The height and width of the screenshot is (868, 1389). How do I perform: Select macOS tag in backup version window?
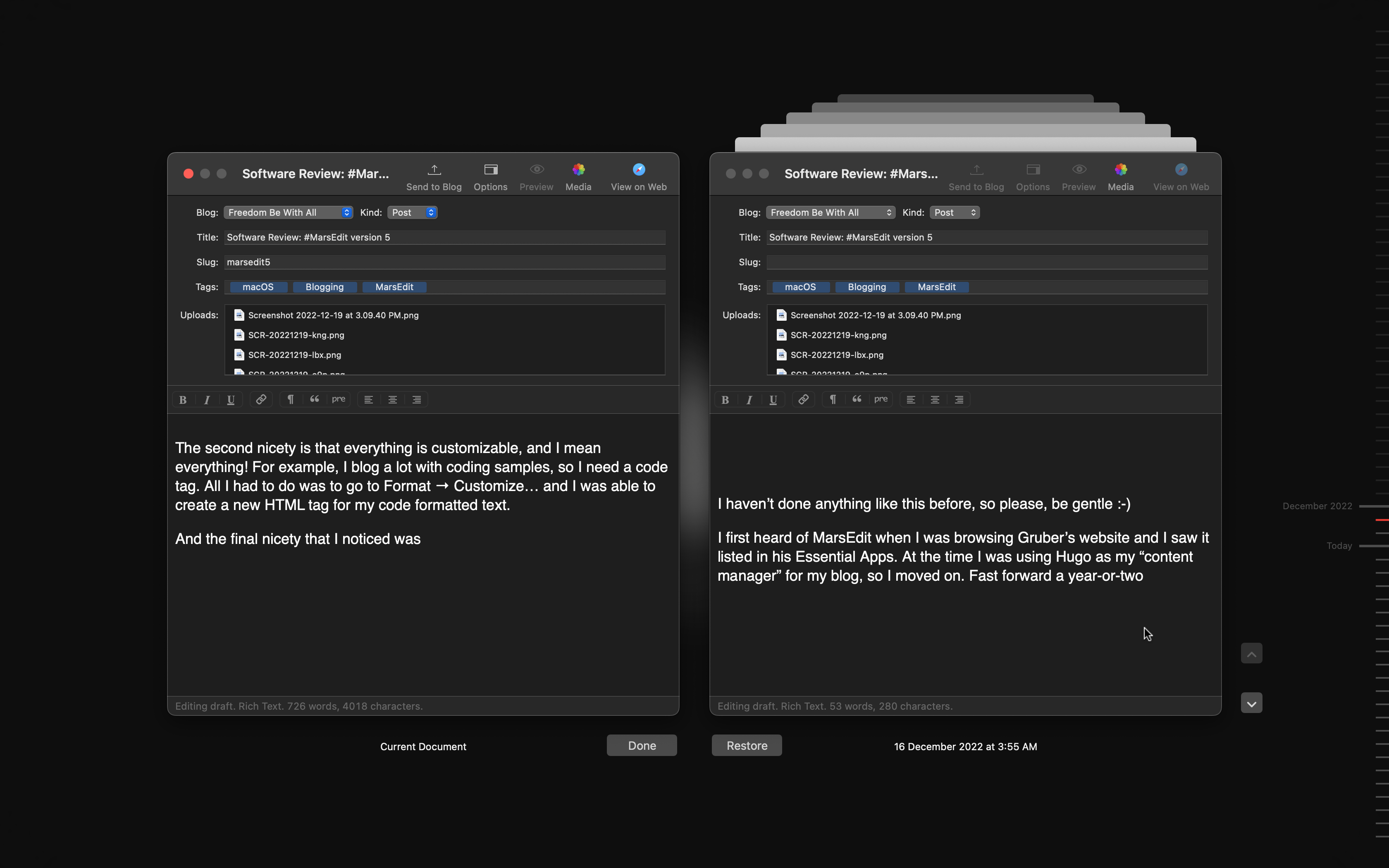pyautogui.click(x=801, y=287)
